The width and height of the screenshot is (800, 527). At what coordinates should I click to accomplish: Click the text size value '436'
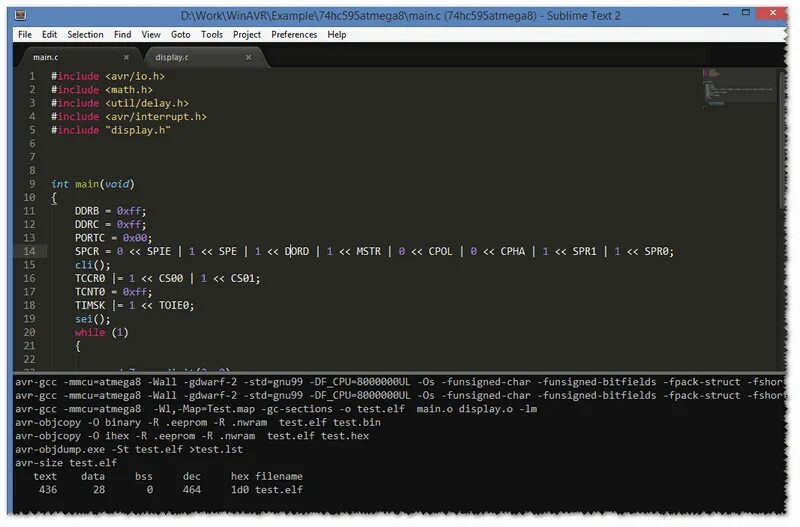coord(48,490)
